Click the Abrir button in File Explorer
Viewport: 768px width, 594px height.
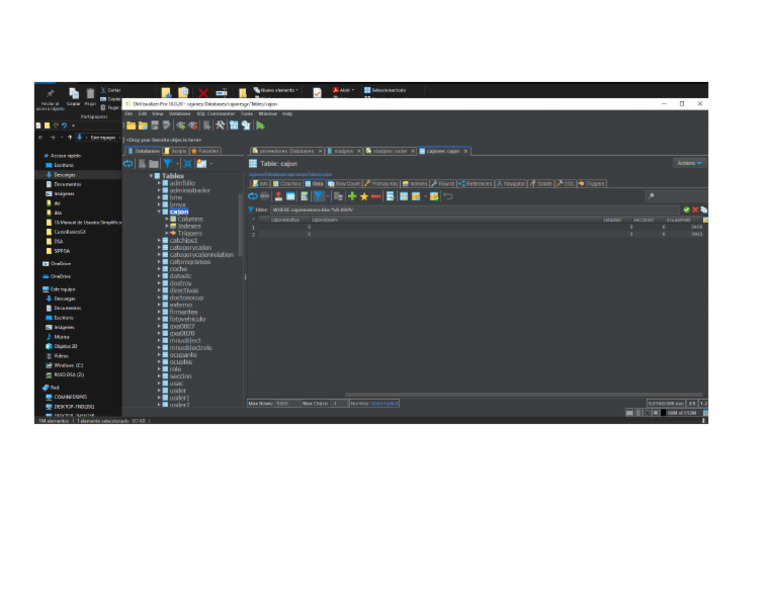pyautogui.click(x=343, y=90)
